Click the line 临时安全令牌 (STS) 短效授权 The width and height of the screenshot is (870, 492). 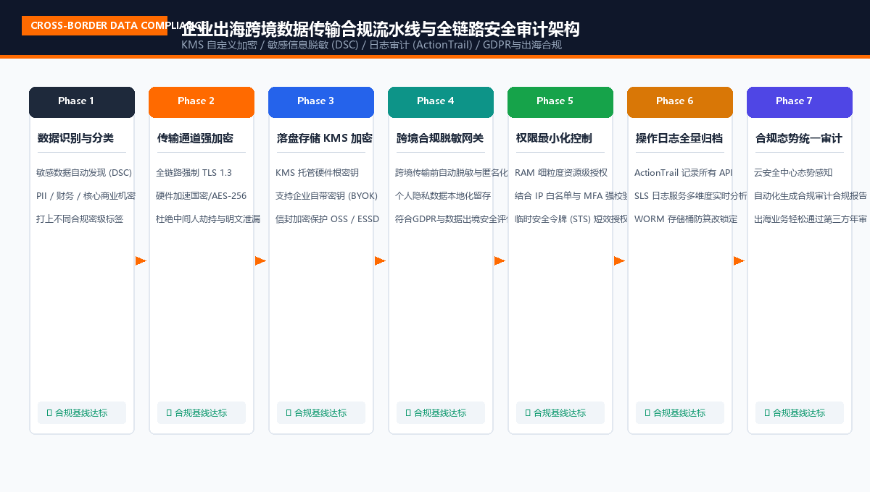pos(571,219)
